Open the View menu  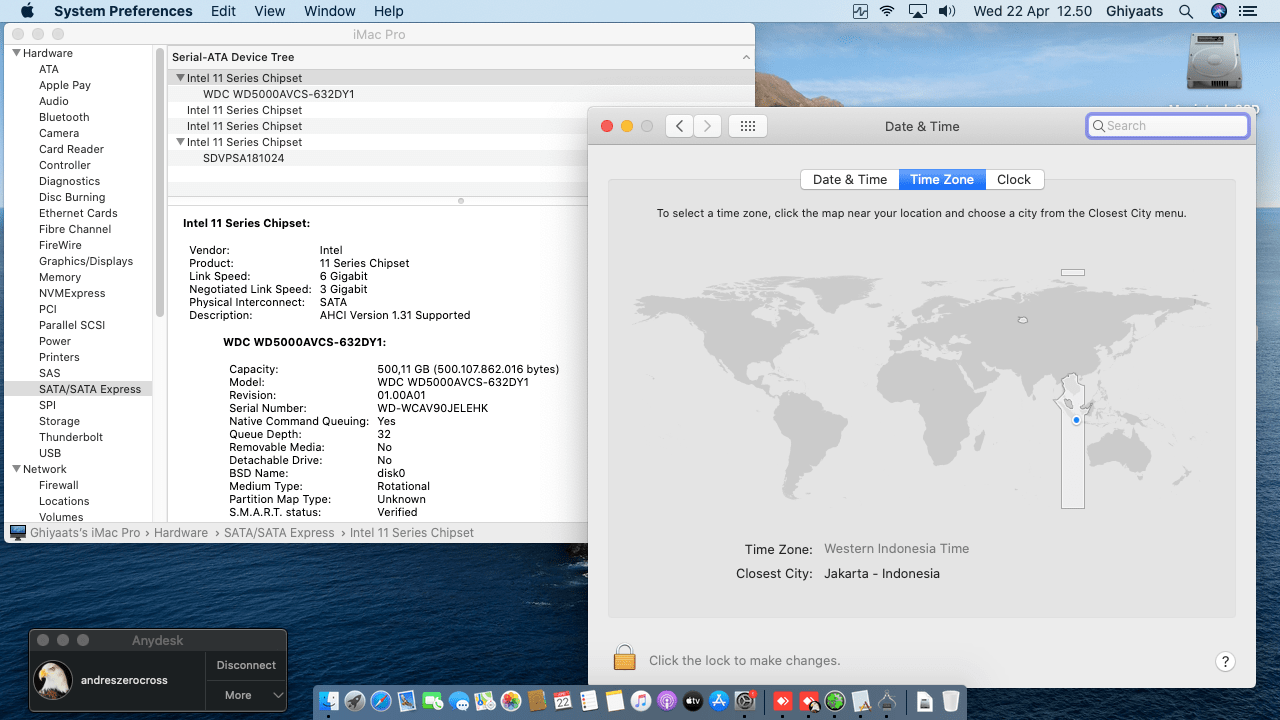click(270, 11)
